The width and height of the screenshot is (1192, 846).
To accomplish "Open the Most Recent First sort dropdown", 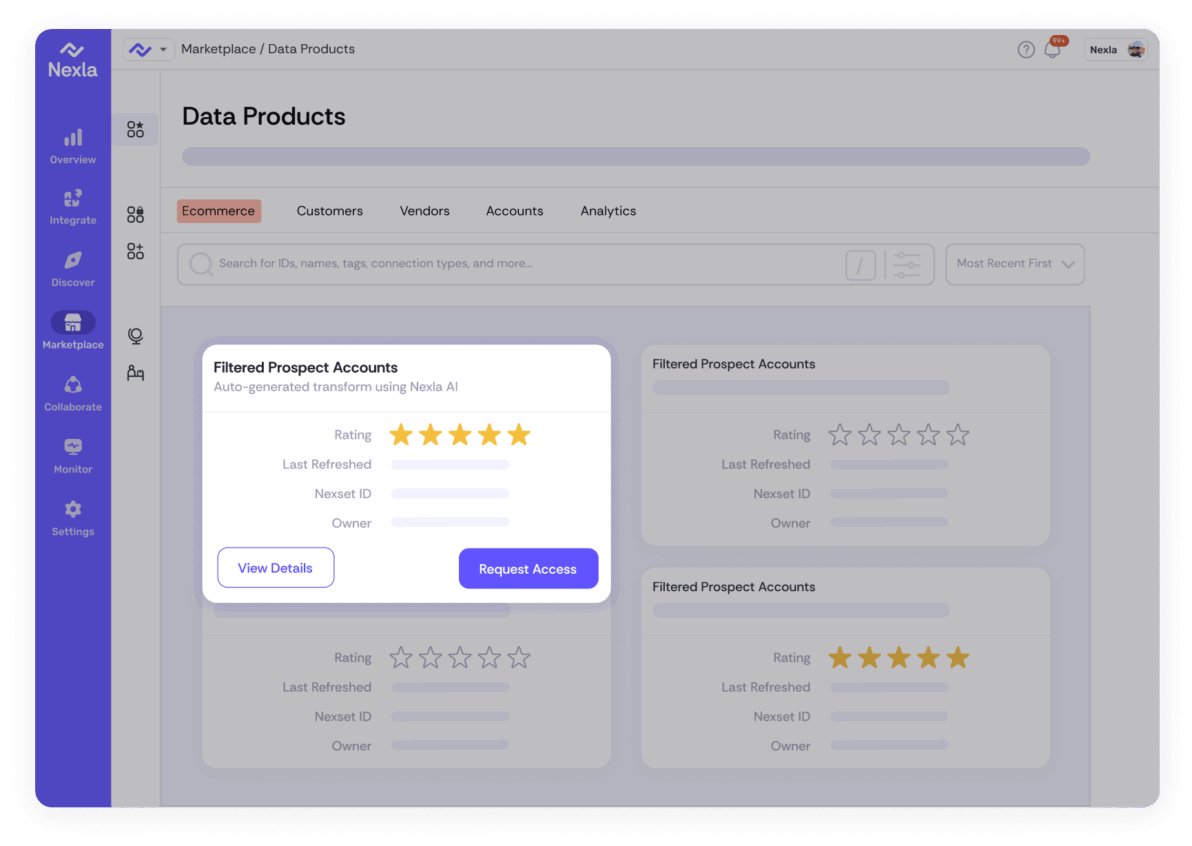I will point(1014,263).
